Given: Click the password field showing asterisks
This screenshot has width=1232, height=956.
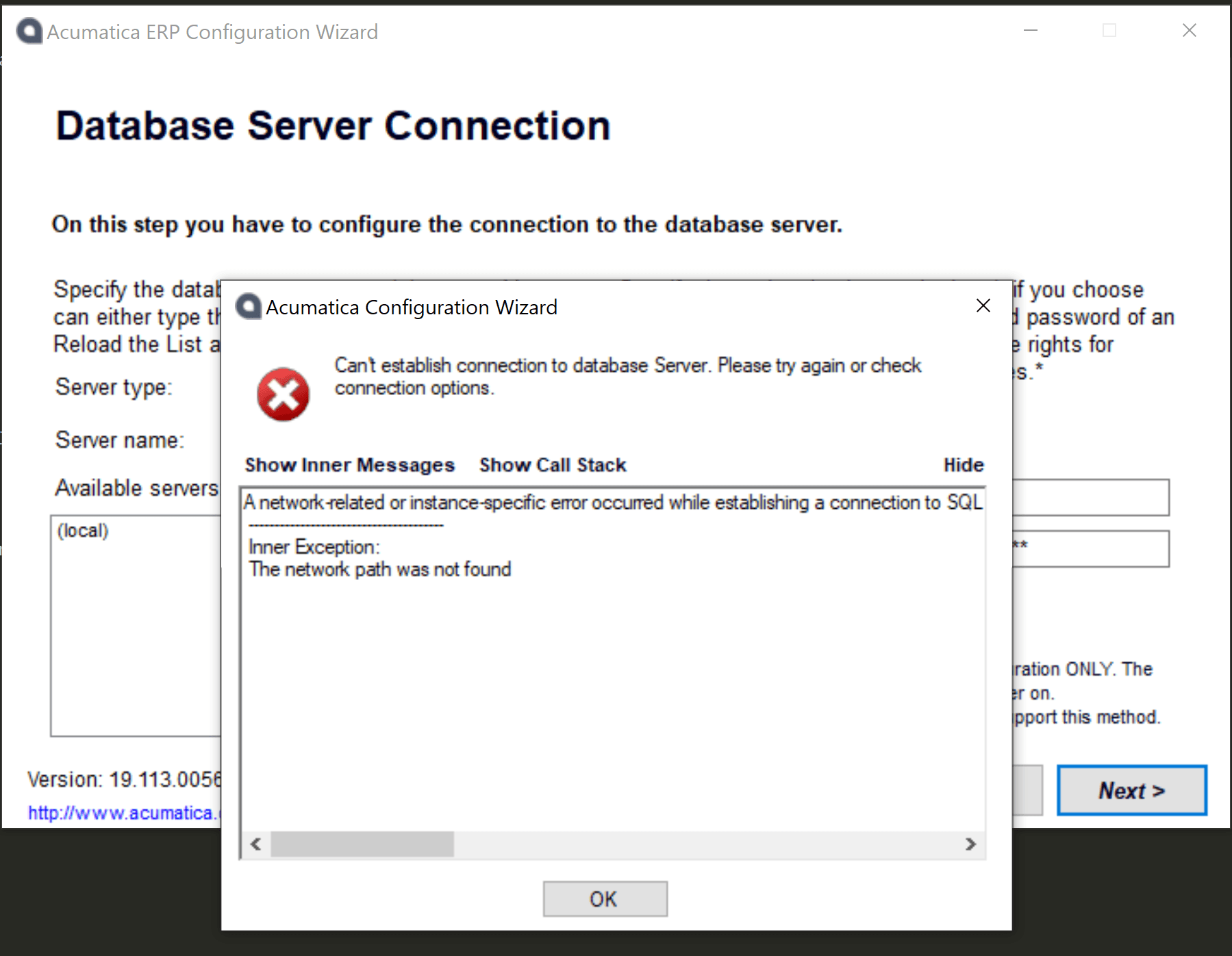Looking at the screenshot, I should pyautogui.click(x=1090, y=549).
